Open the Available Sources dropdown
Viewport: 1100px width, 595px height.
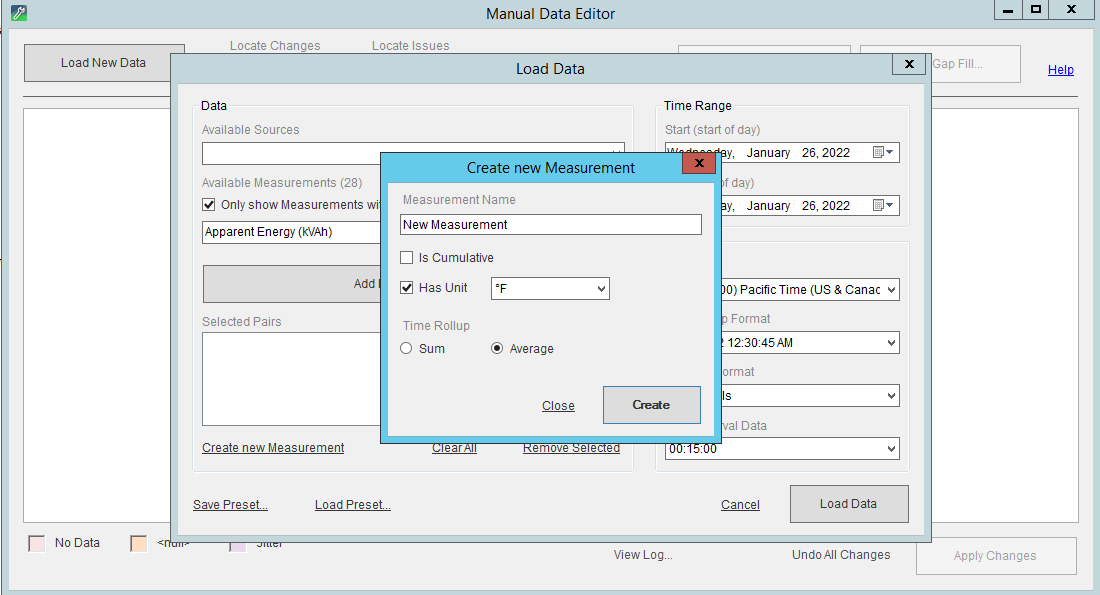(413, 153)
